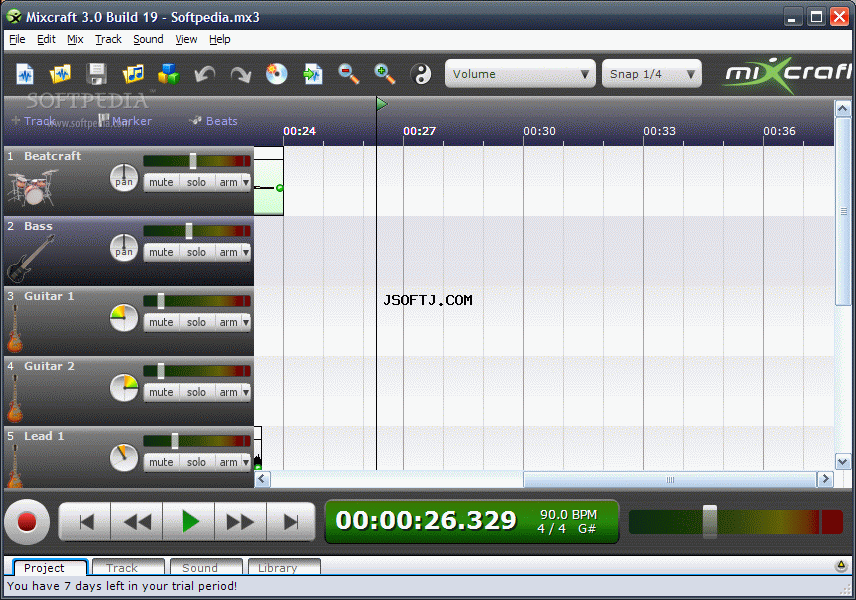Add a new track with + Track
This screenshot has height=600, width=856.
(33, 121)
